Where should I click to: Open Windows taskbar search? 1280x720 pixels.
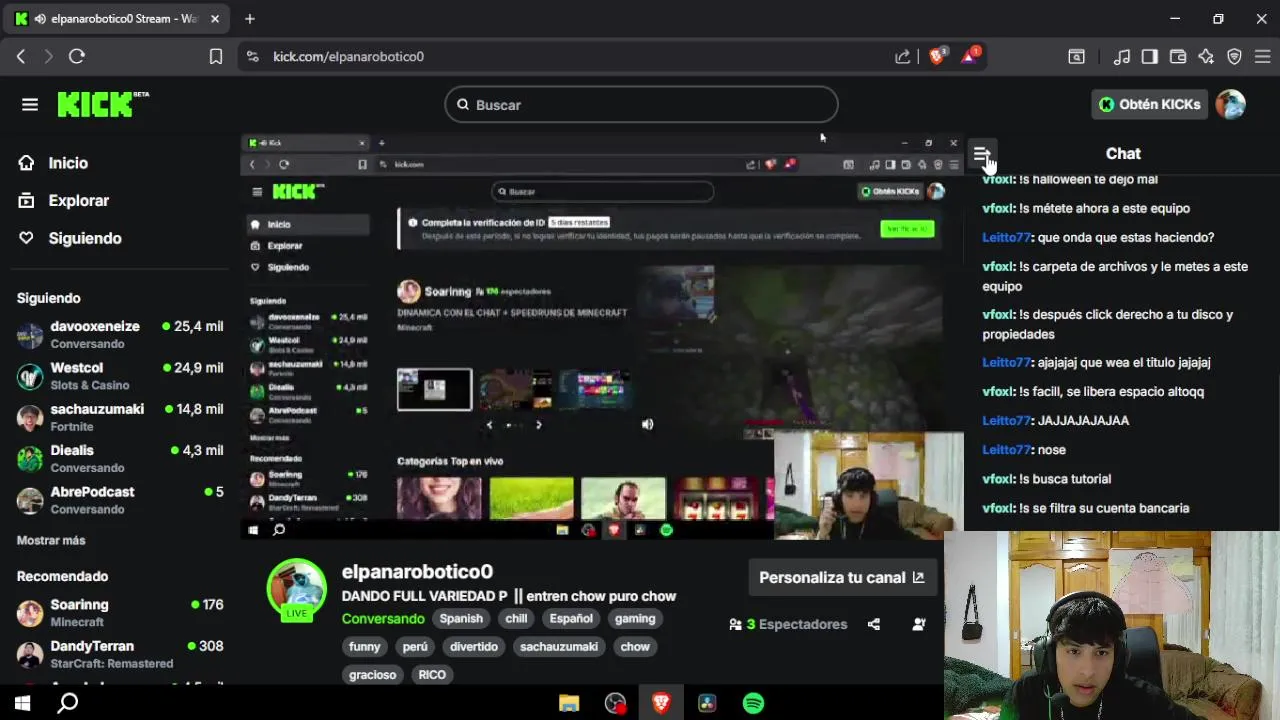[x=68, y=704]
